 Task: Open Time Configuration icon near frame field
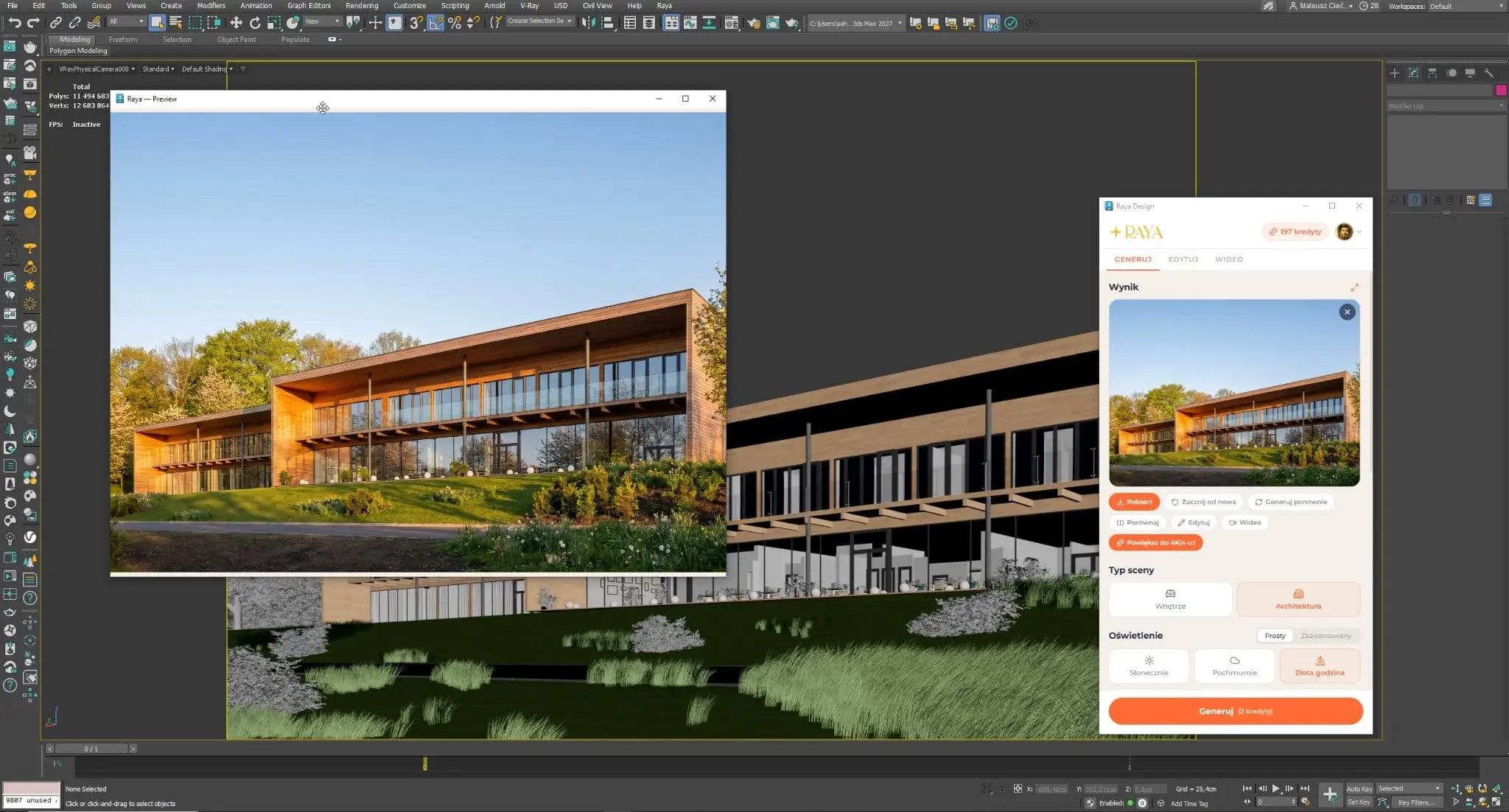[x=1306, y=802]
